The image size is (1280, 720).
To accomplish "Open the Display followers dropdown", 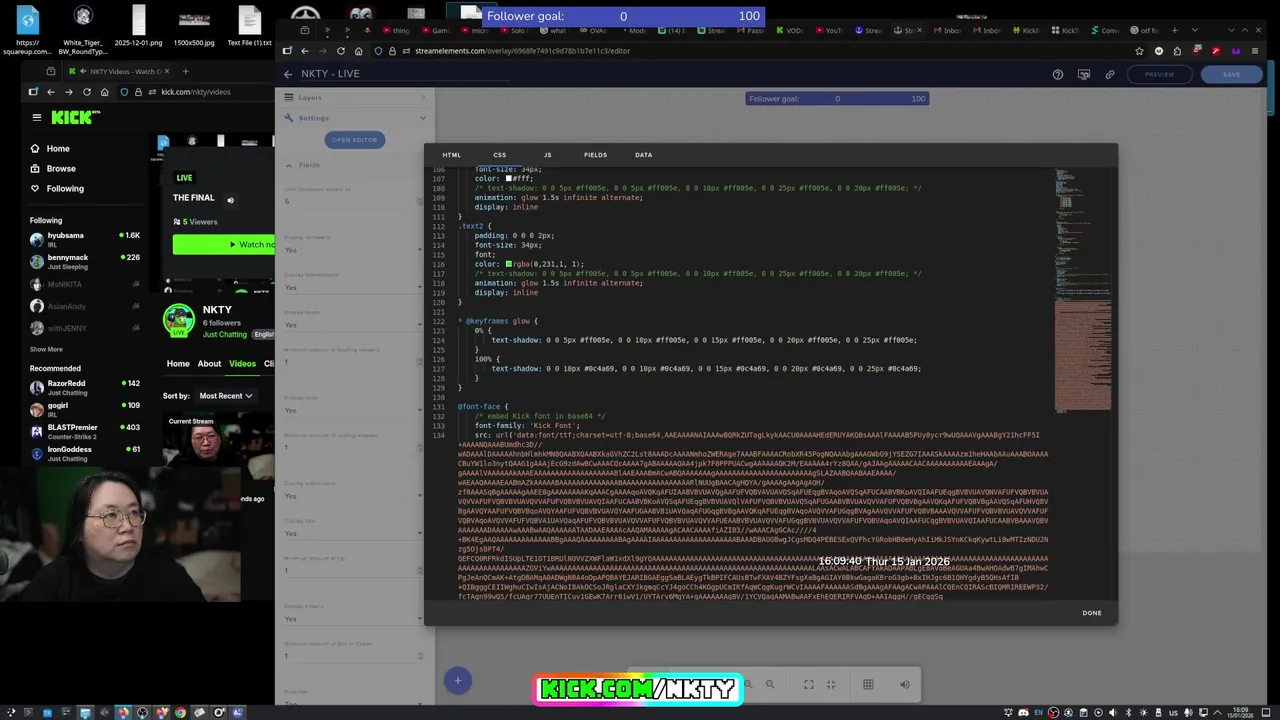I will pyautogui.click(x=354, y=250).
